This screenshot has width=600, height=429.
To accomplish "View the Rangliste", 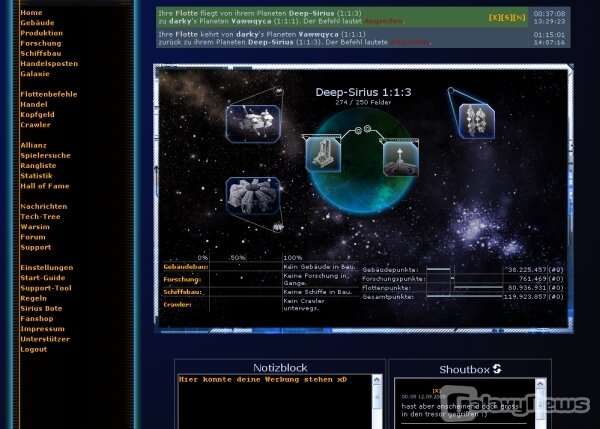I will (38, 166).
